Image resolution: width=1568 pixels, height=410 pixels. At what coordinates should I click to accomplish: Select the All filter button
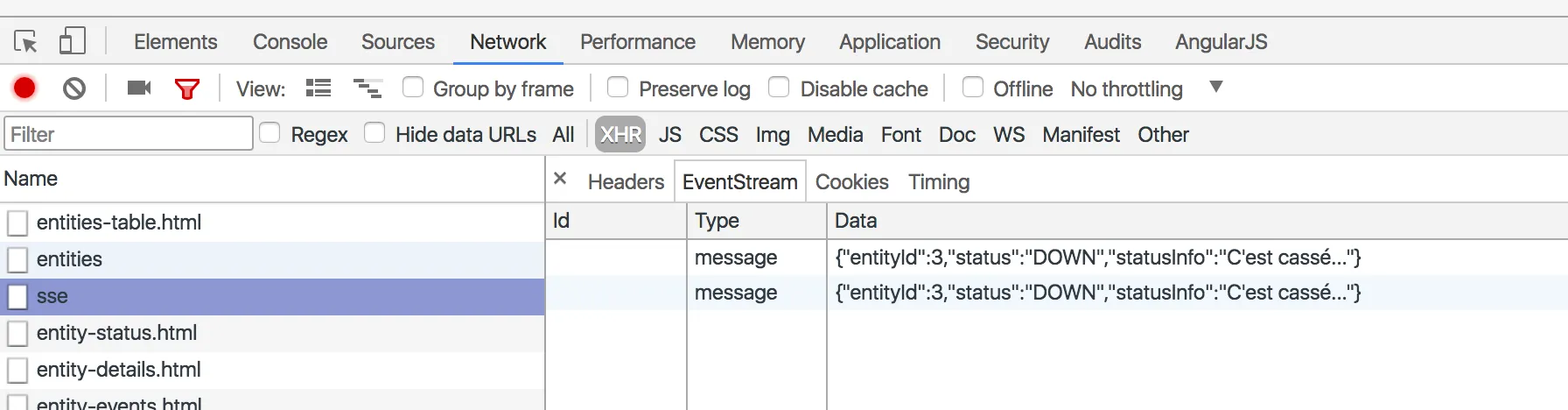tap(563, 134)
